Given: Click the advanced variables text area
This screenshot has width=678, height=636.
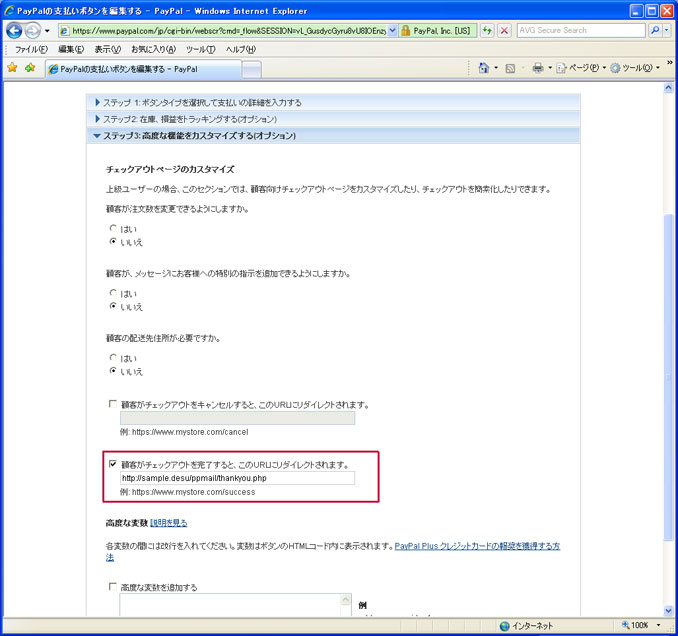Looking at the screenshot, I should (x=230, y=605).
